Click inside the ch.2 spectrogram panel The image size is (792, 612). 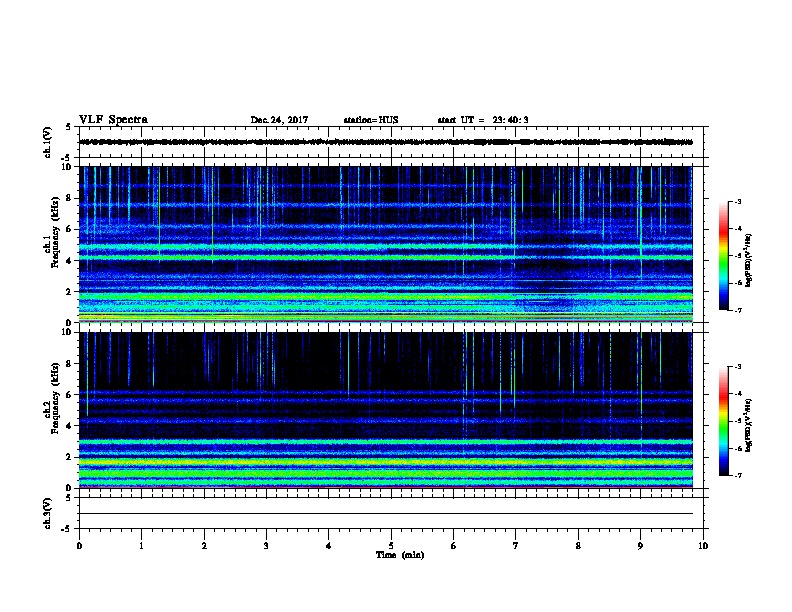[386, 410]
